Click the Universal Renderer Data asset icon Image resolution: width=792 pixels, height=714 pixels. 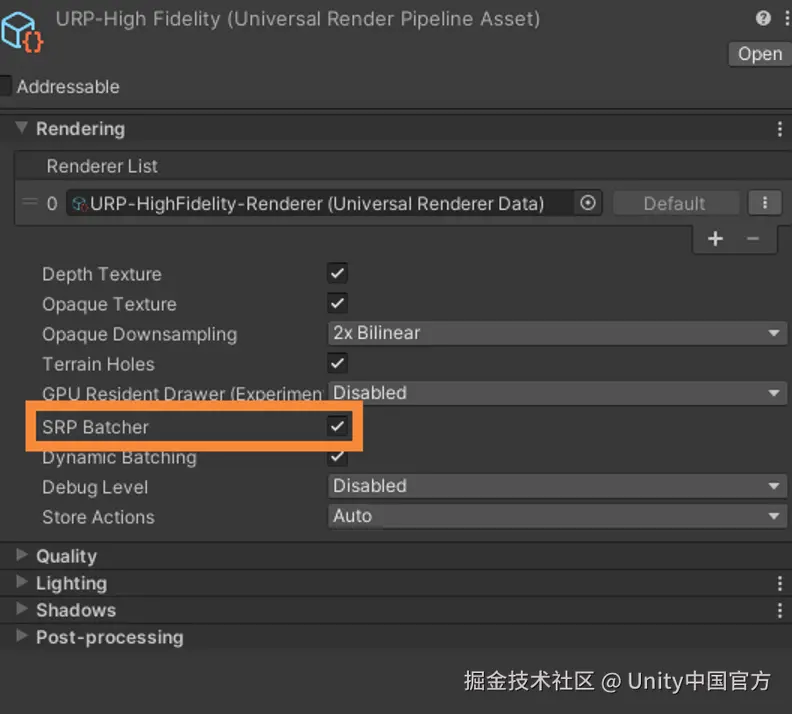tap(79, 204)
